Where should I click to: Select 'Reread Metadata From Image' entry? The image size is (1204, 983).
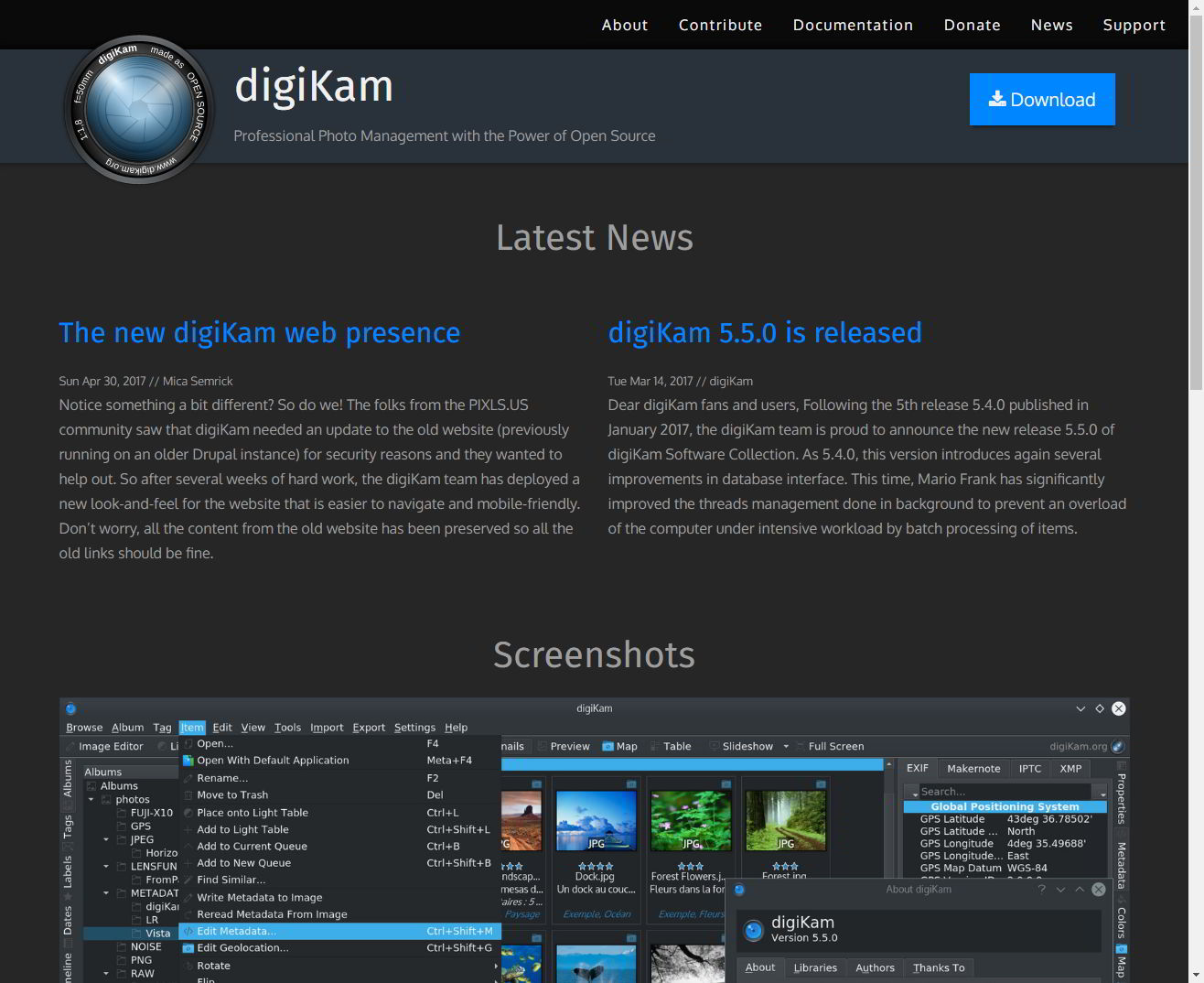[x=340, y=914]
